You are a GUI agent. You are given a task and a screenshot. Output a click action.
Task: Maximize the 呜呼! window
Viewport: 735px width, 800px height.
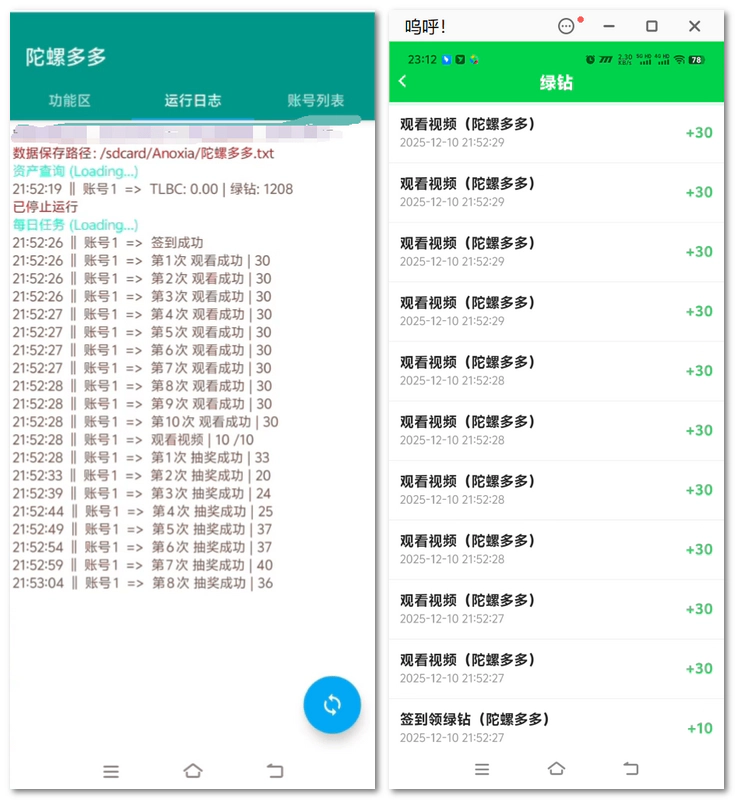(651, 27)
